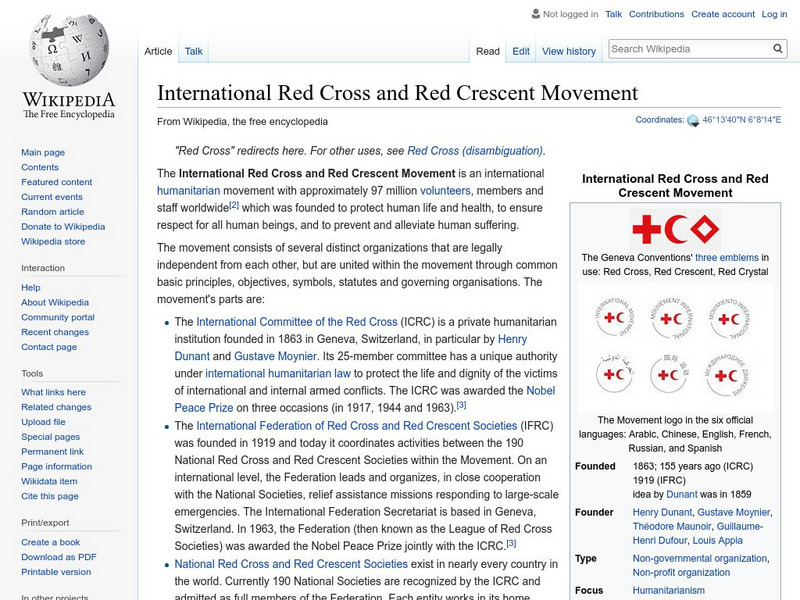Click Create account

click(722, 14)
